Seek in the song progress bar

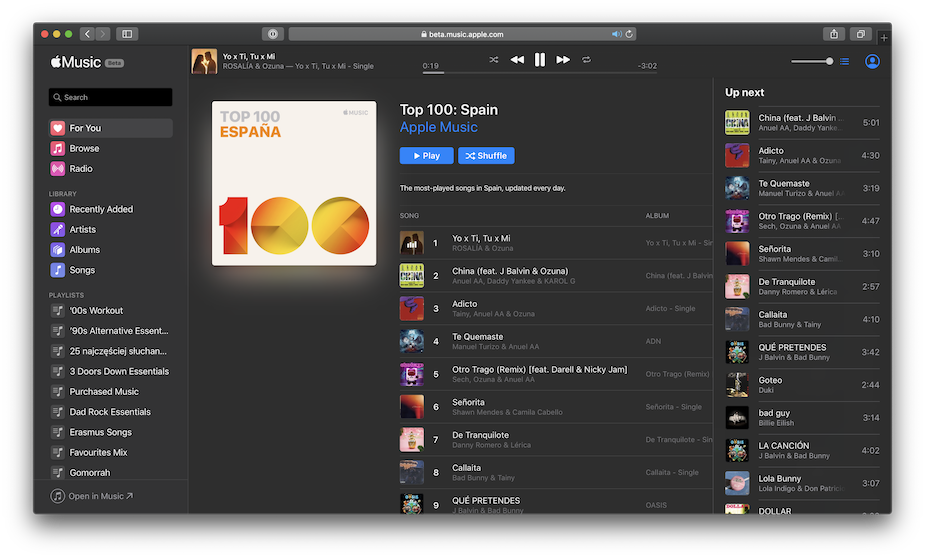coord(540,73)
